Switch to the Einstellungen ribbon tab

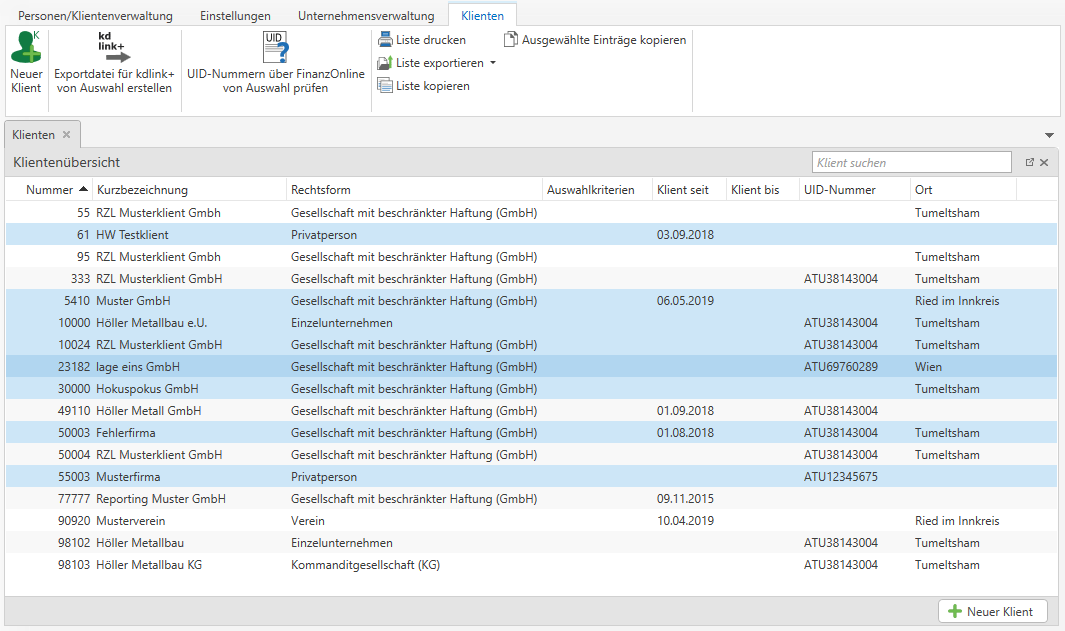click(235, 16)
